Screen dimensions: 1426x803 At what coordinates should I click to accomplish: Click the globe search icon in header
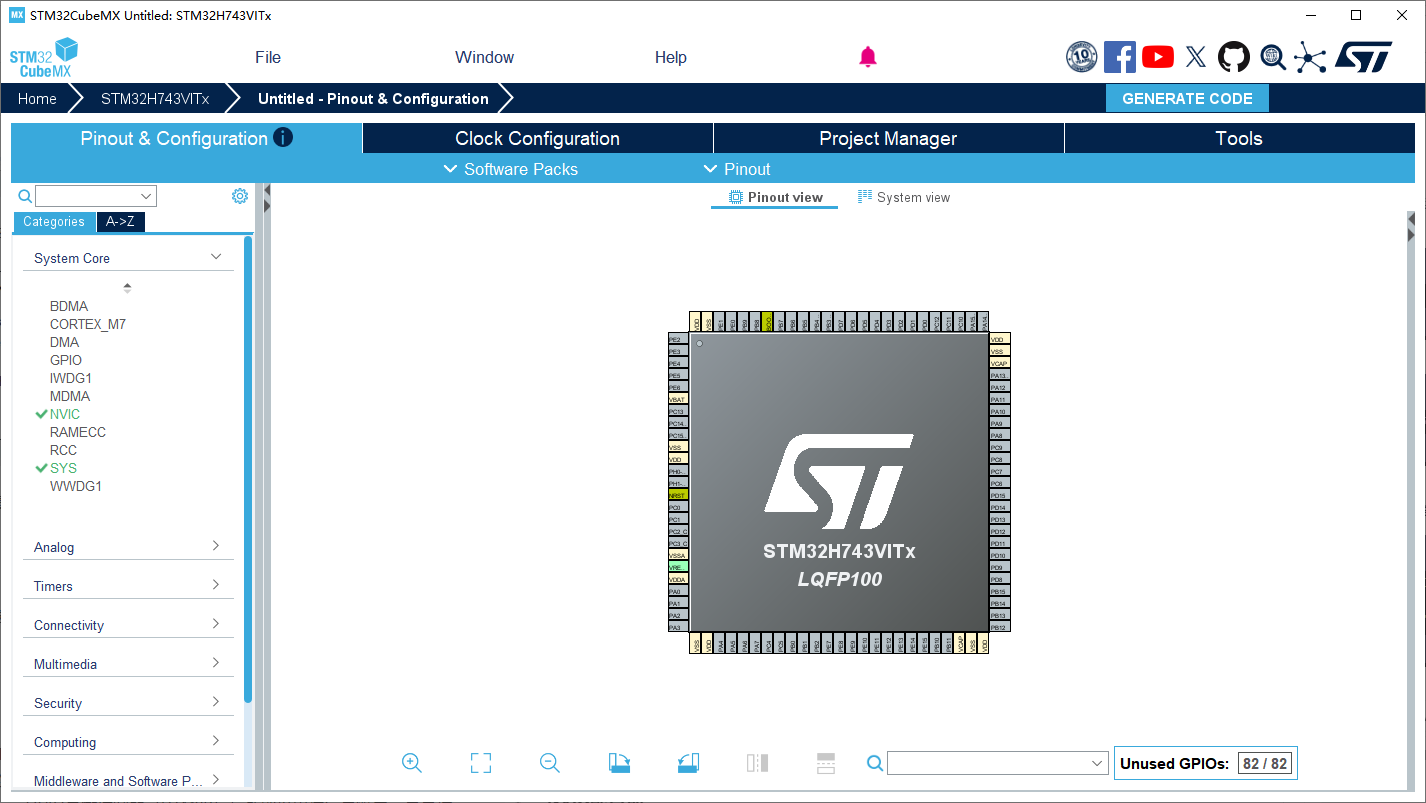[x=1273, y=57]
